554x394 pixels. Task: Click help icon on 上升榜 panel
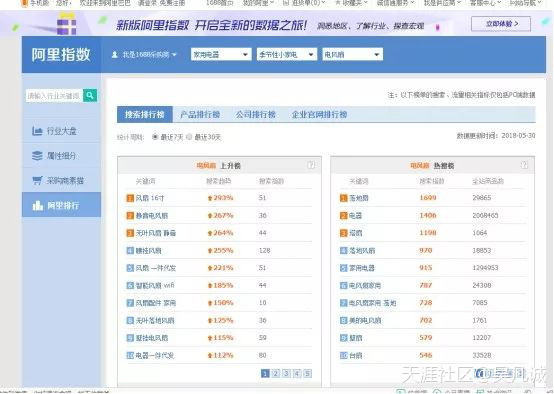(x=311, y=165)
